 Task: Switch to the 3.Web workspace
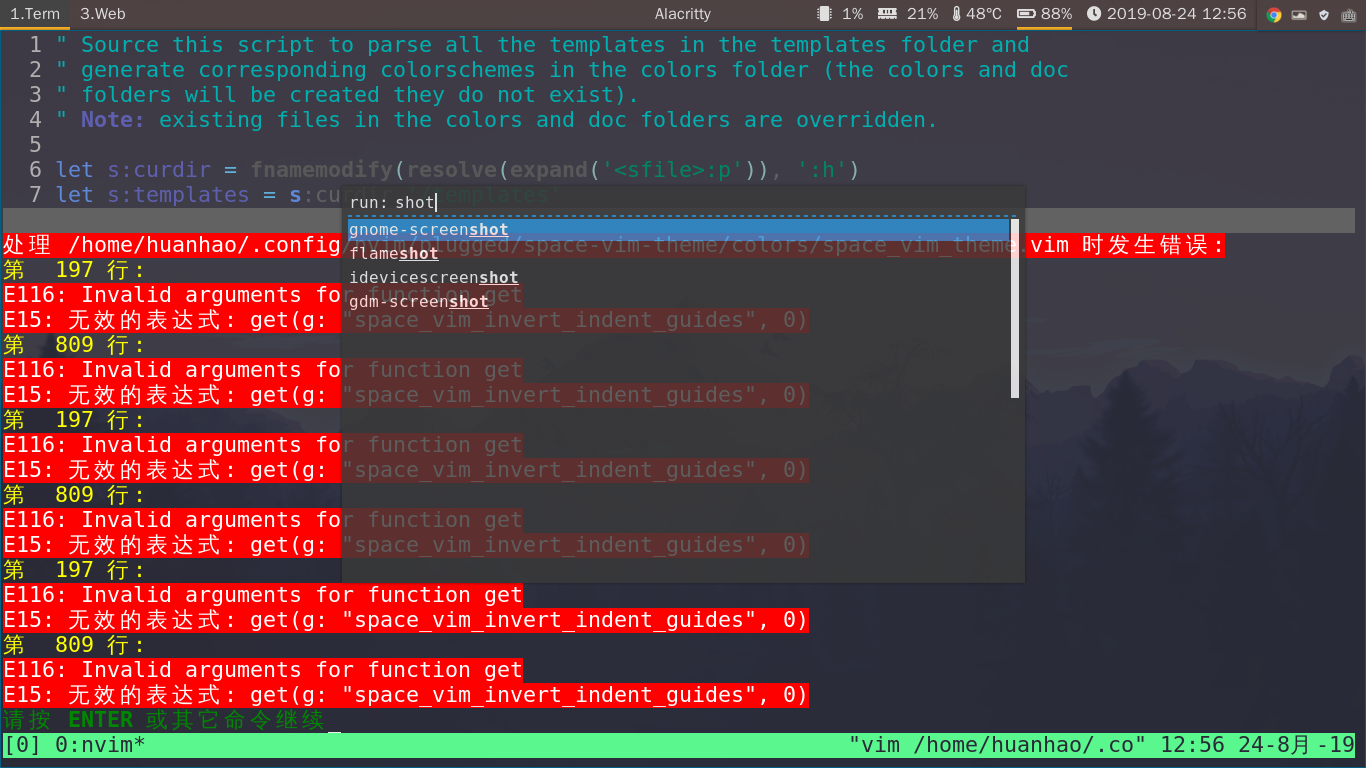coord(103,14)
